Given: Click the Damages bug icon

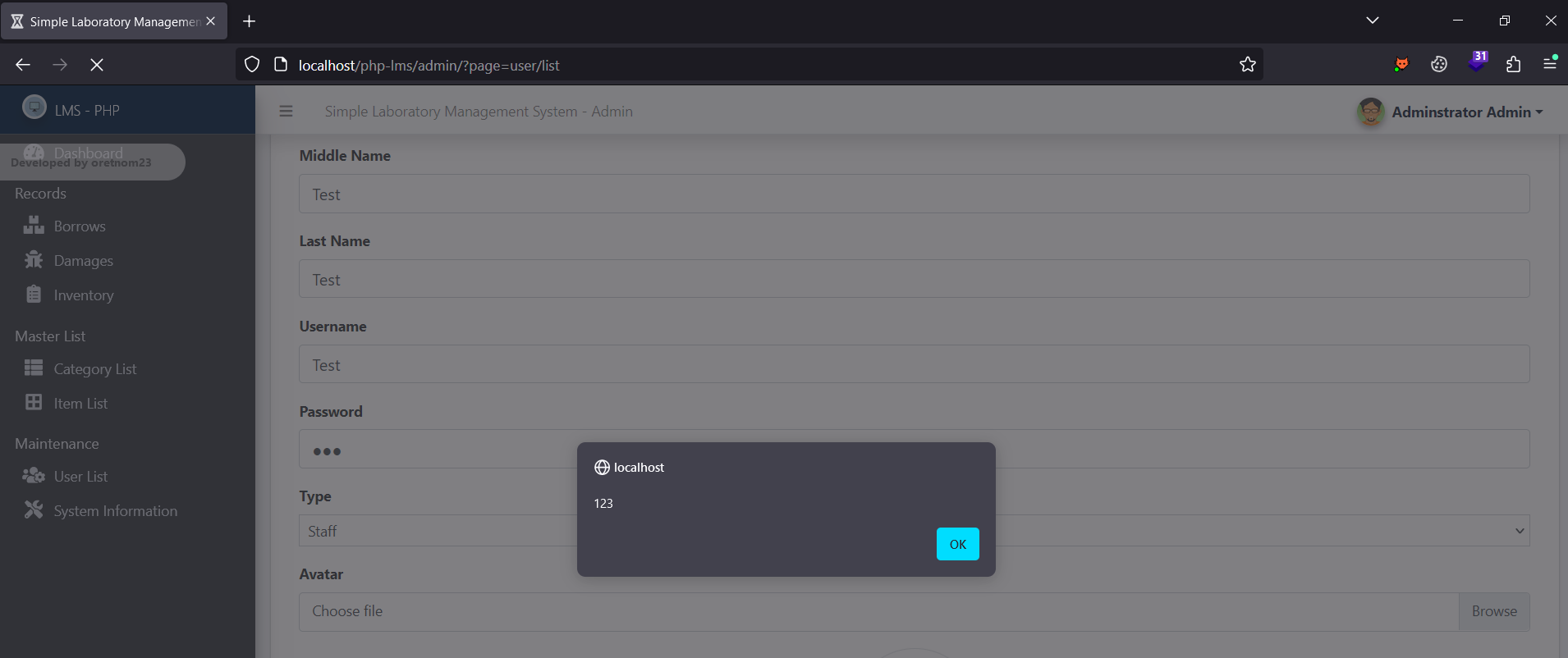Looking at the screenshot, I should [34, 260].
